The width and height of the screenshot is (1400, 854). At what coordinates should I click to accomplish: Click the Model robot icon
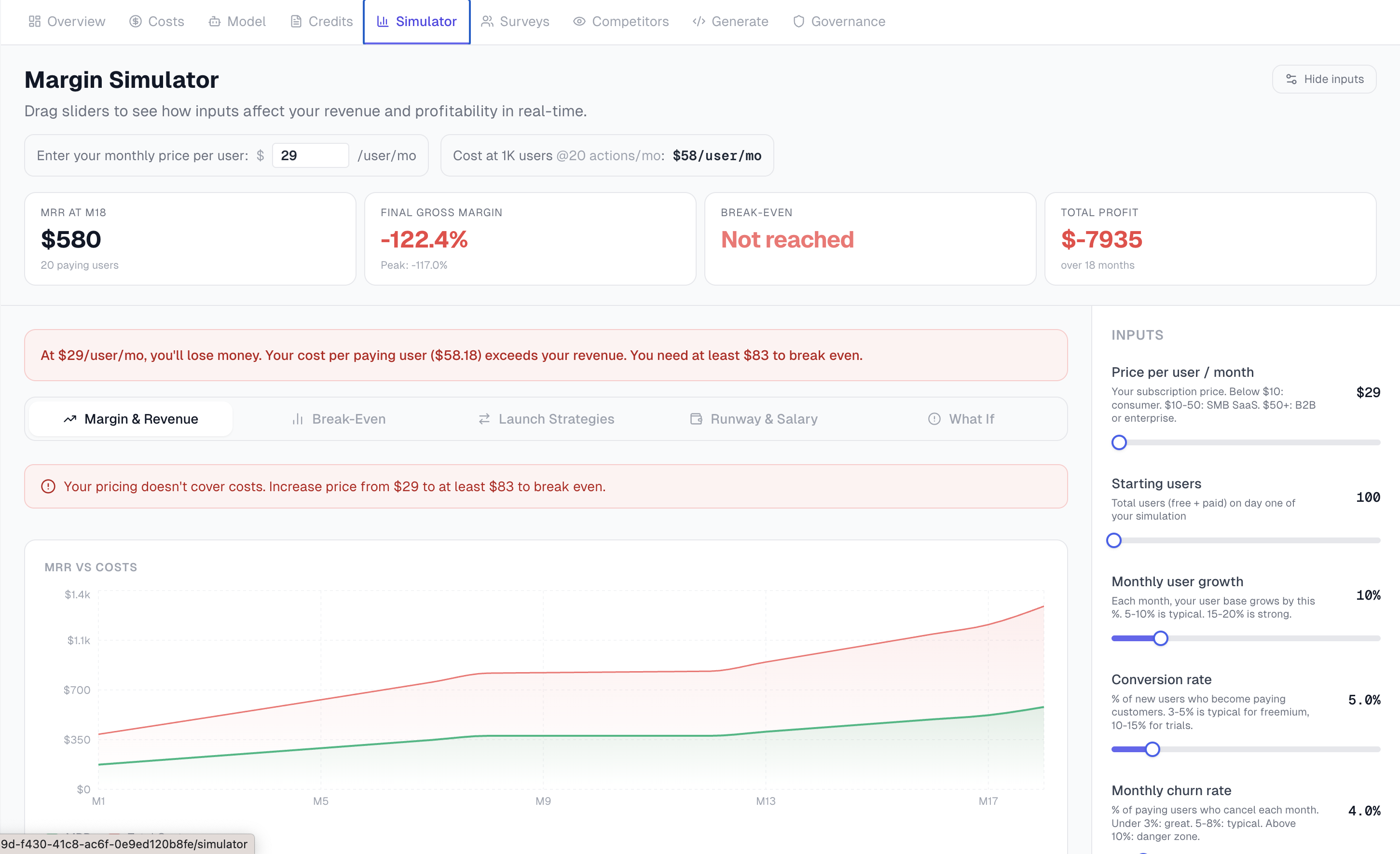pos(214,22)
